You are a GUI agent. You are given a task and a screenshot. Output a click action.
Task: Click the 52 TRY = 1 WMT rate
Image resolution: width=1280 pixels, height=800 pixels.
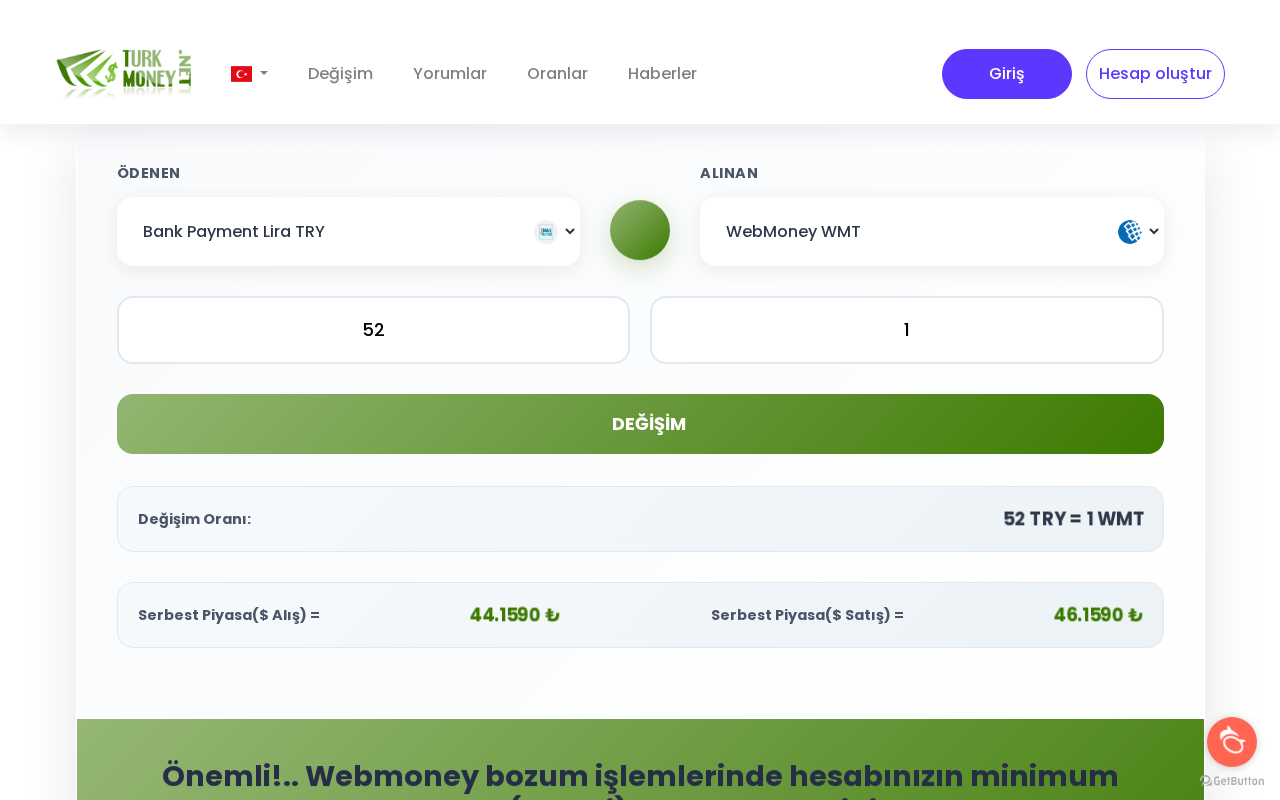coord(1074,519)
